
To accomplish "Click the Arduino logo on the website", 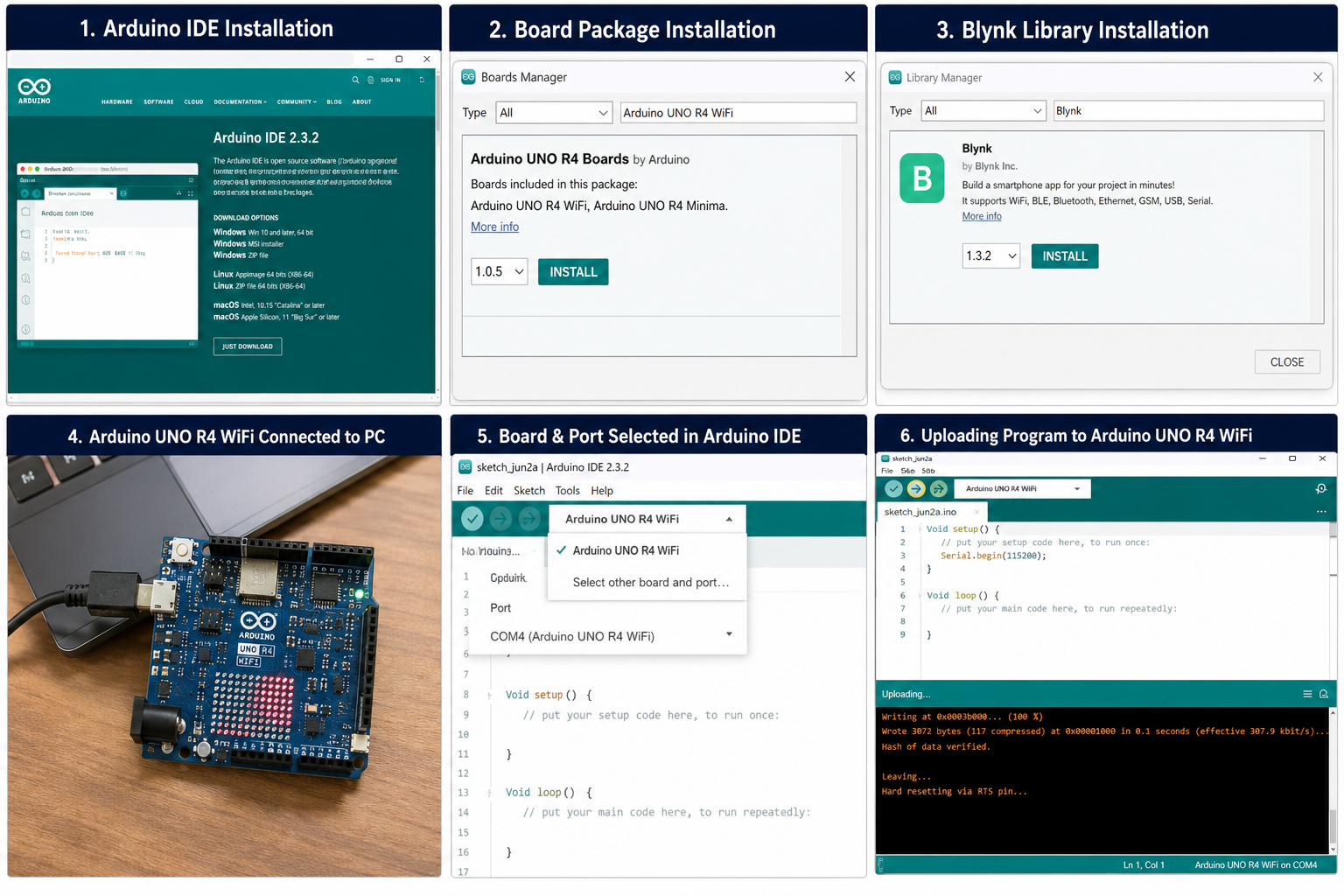I will coord(35,91).
